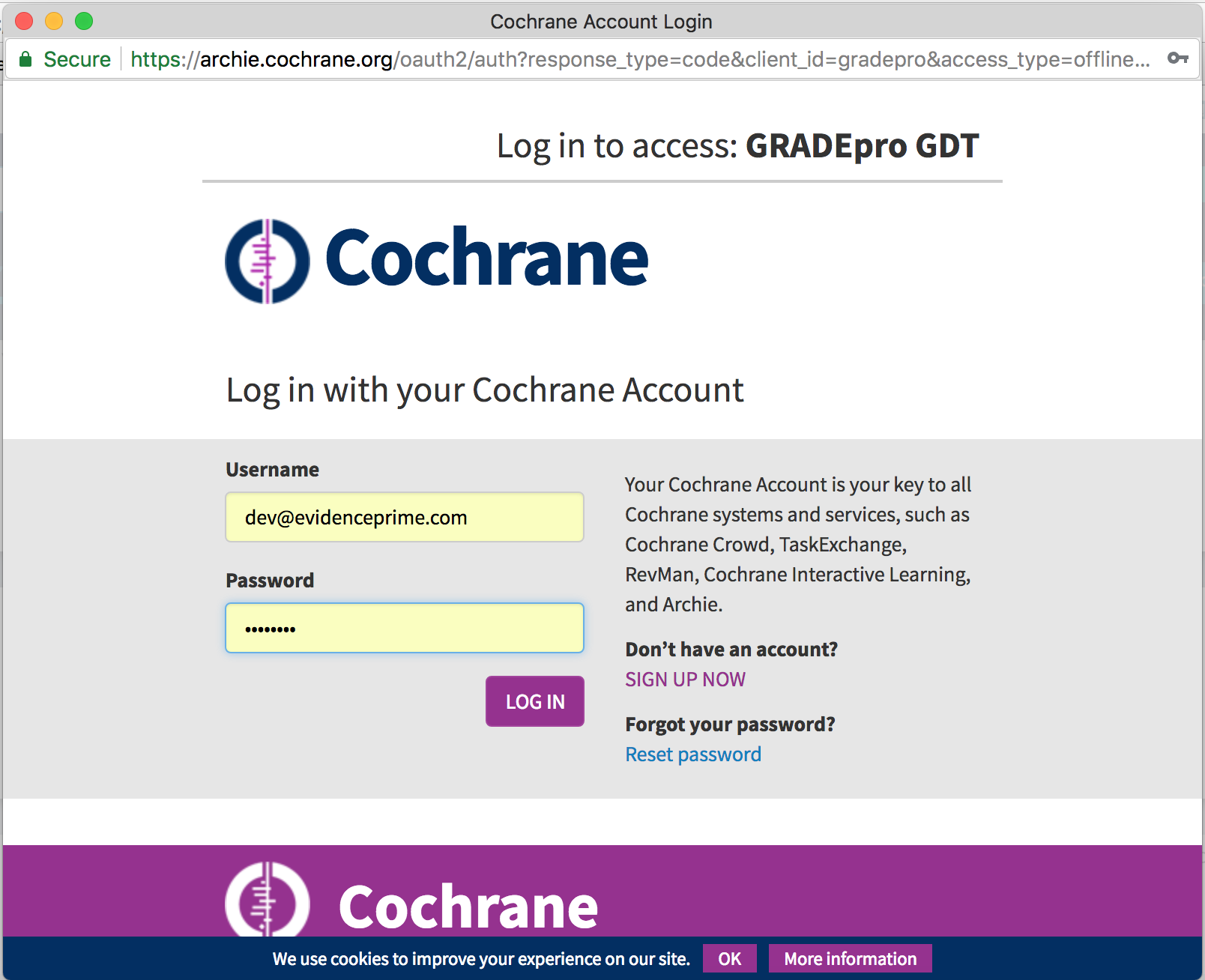1205x980 pixels.
Task: Maximize the window with green button
Action: click(x=84, y=21)
